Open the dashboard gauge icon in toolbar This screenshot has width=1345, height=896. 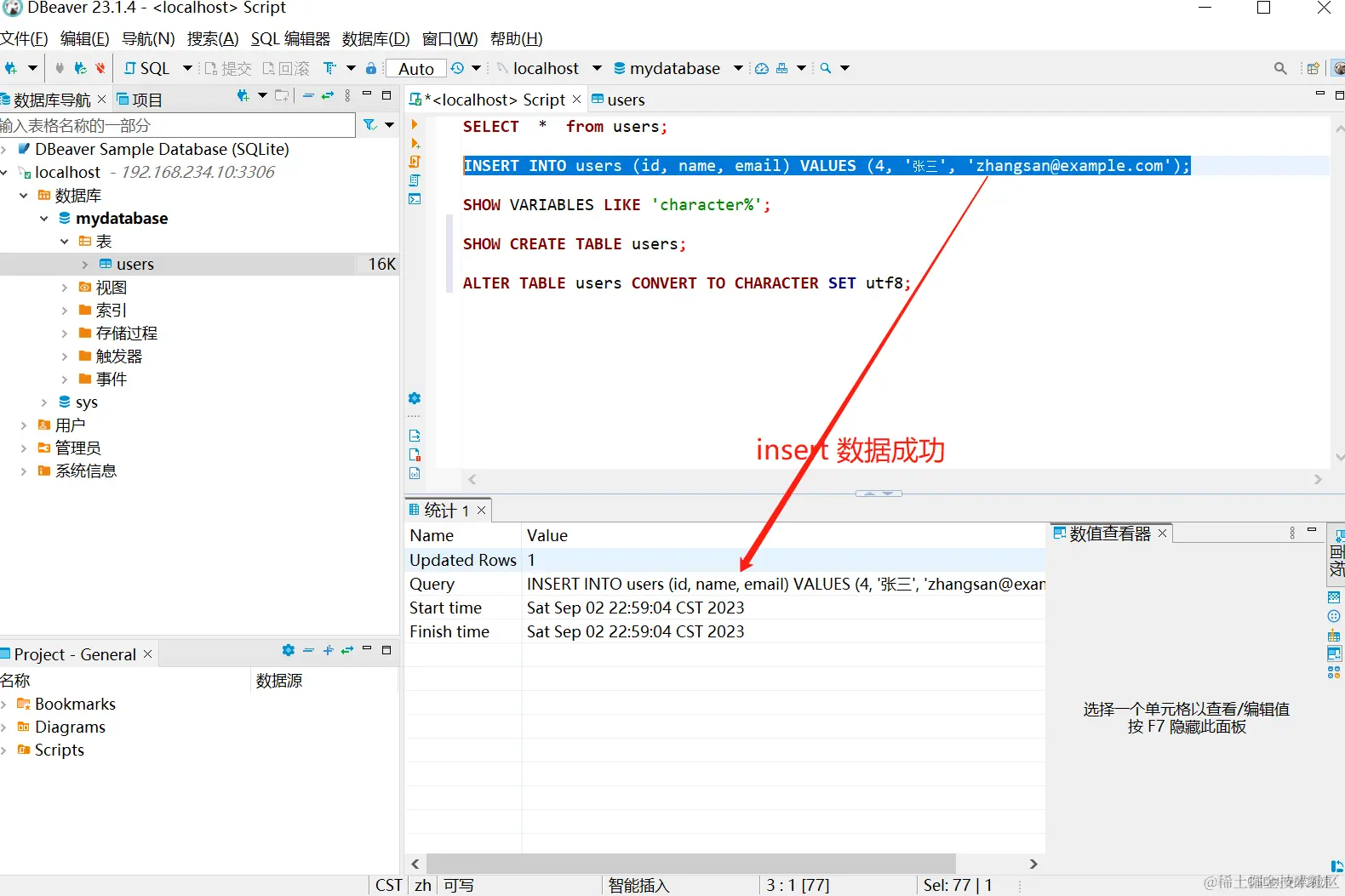(x=762, y=68)
